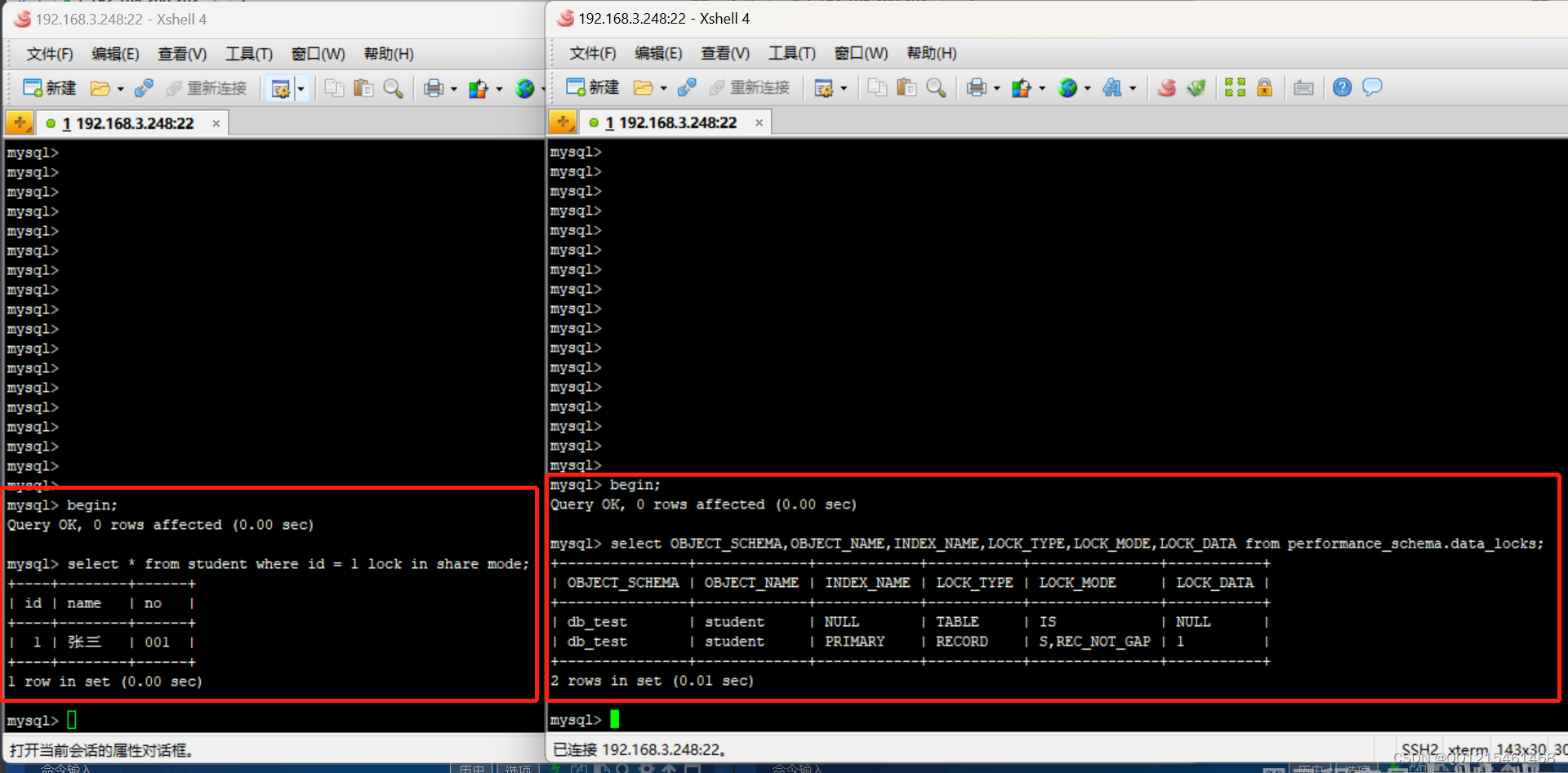
Task: Click the copy icon in the right window toolbar
Action: tap(876, 87)
